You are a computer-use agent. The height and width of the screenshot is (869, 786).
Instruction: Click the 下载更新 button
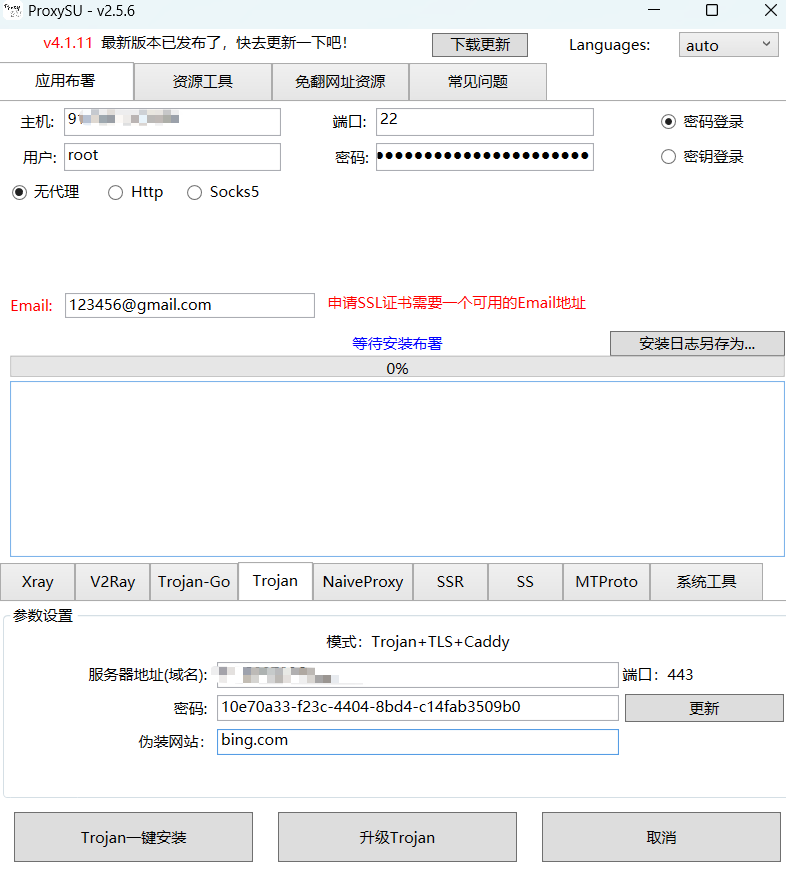click(480, 45)
